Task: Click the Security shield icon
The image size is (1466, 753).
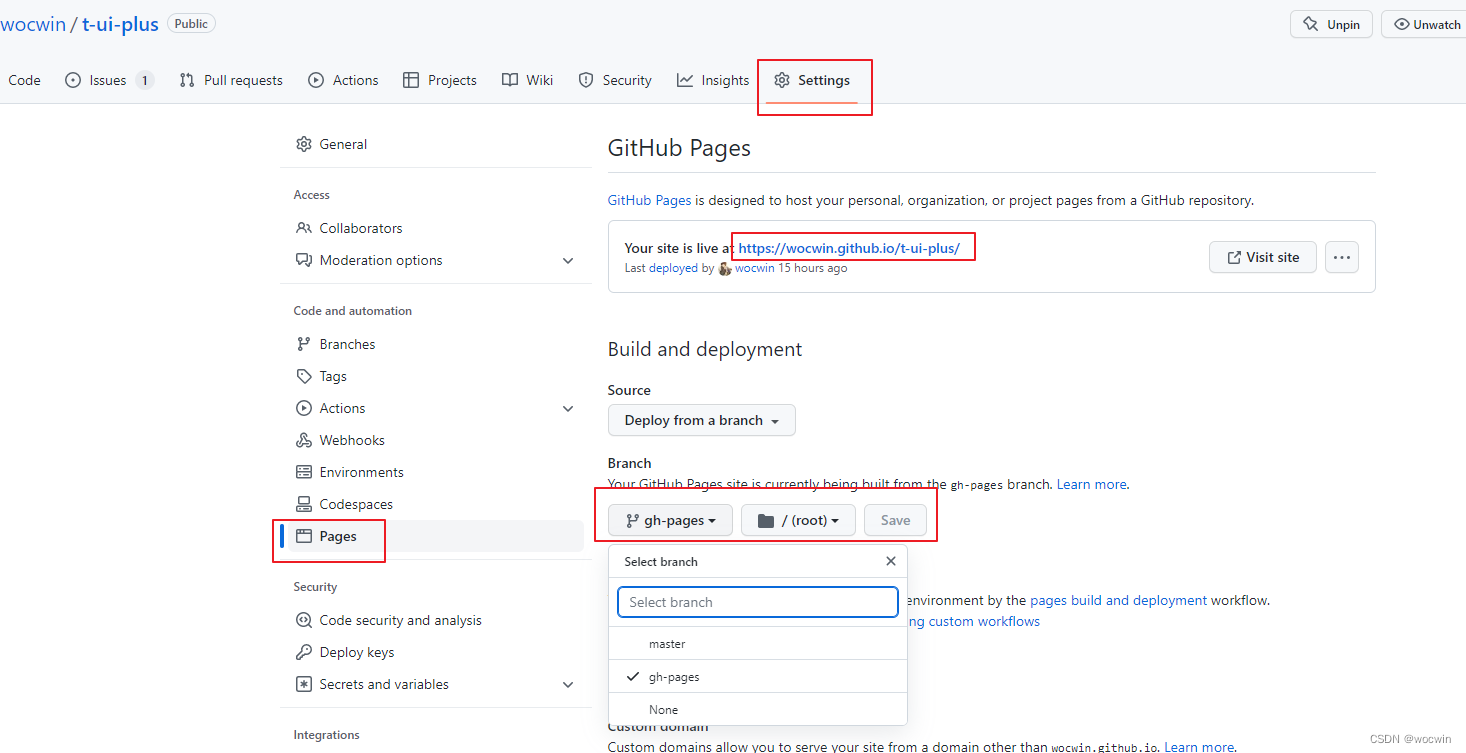Action: (586, 80)
